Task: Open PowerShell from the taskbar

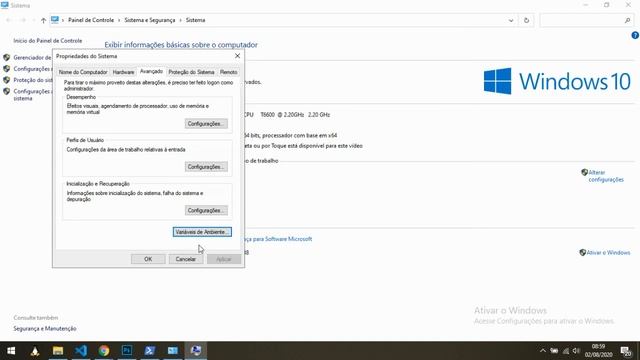Action: click(150, 351)
